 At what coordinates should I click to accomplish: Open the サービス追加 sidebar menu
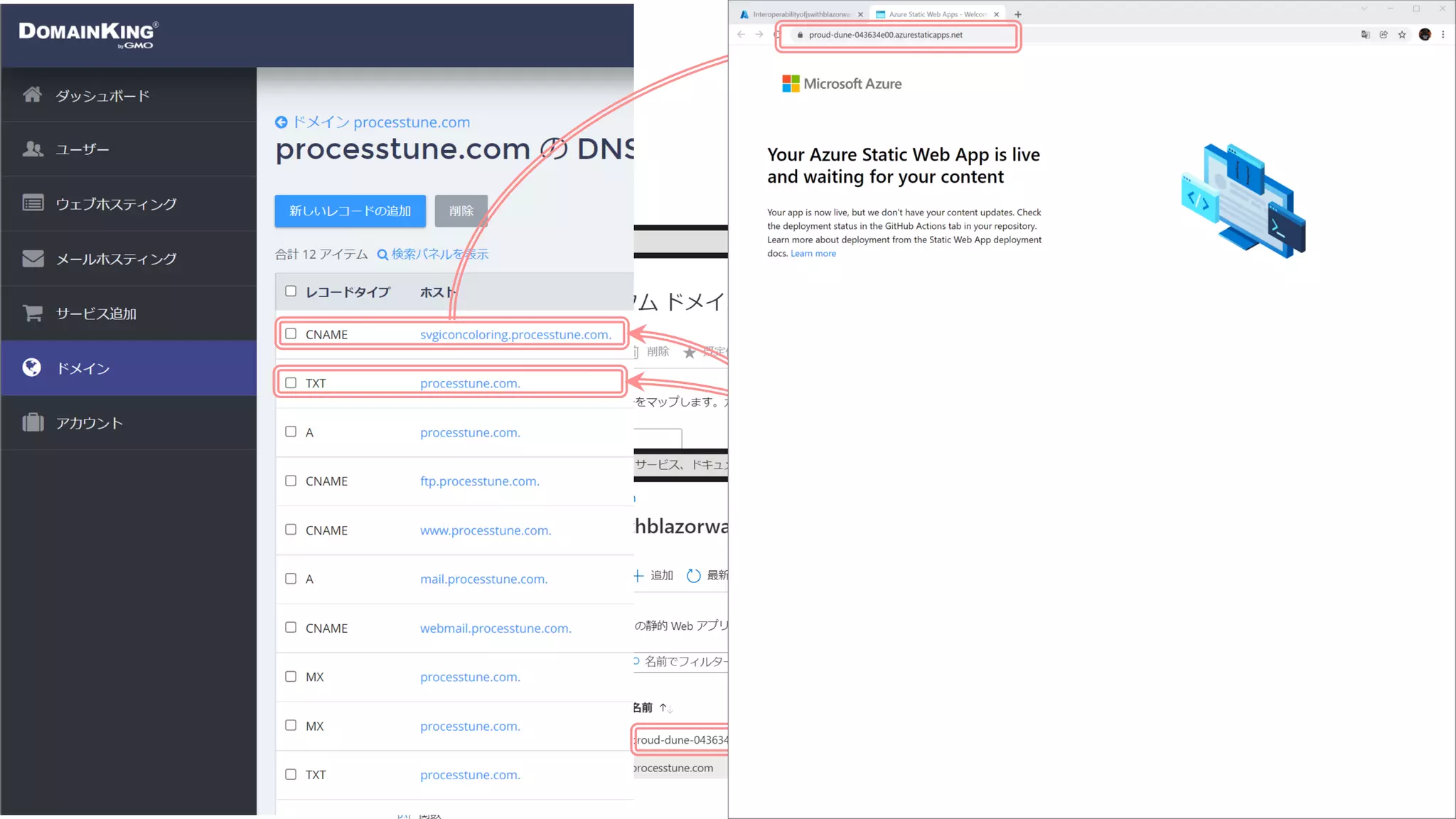pos(96,314)
